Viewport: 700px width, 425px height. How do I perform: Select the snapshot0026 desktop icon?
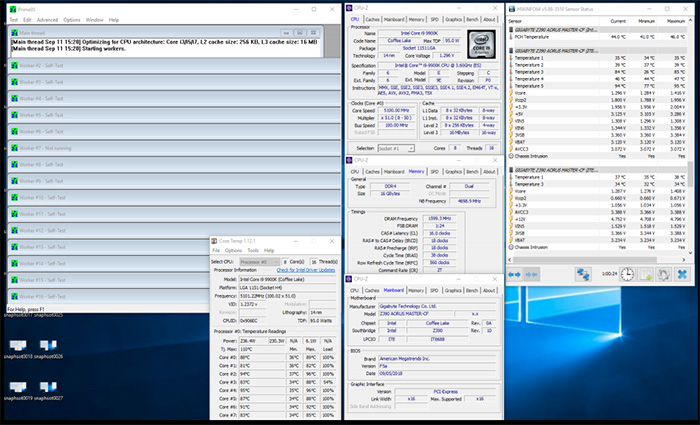48,349
